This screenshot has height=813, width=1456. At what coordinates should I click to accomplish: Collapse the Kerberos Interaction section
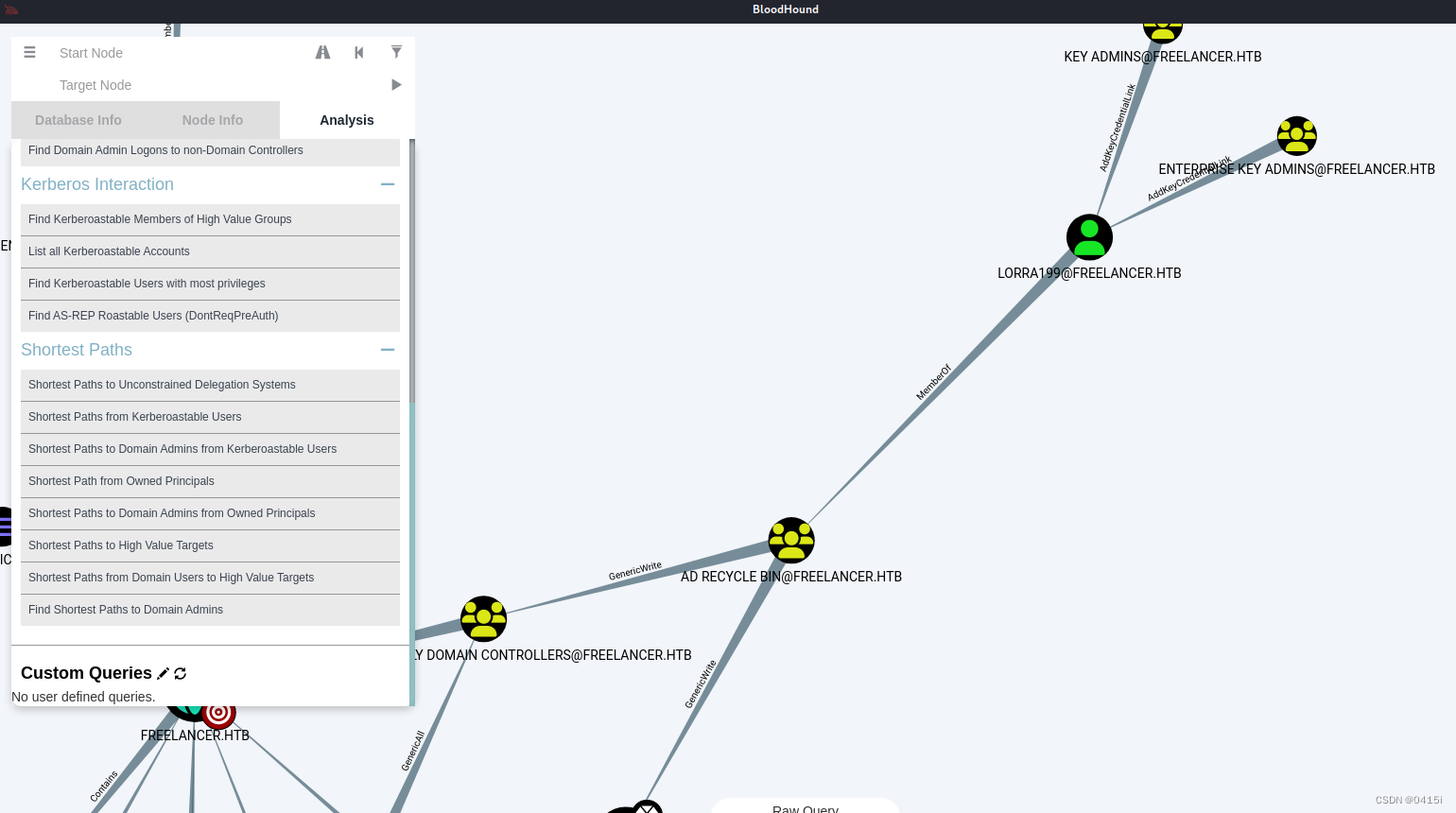pyautogui.click(x=388, y=184)
